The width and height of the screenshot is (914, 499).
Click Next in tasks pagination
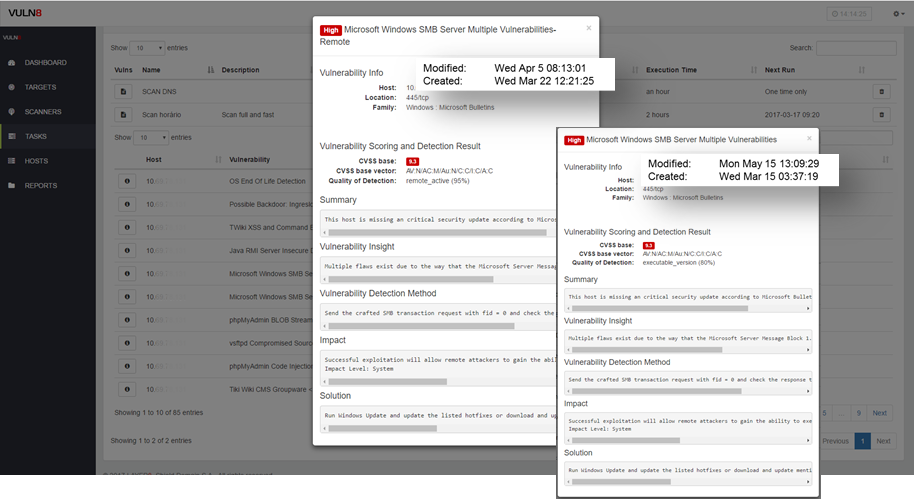point(883,441)
